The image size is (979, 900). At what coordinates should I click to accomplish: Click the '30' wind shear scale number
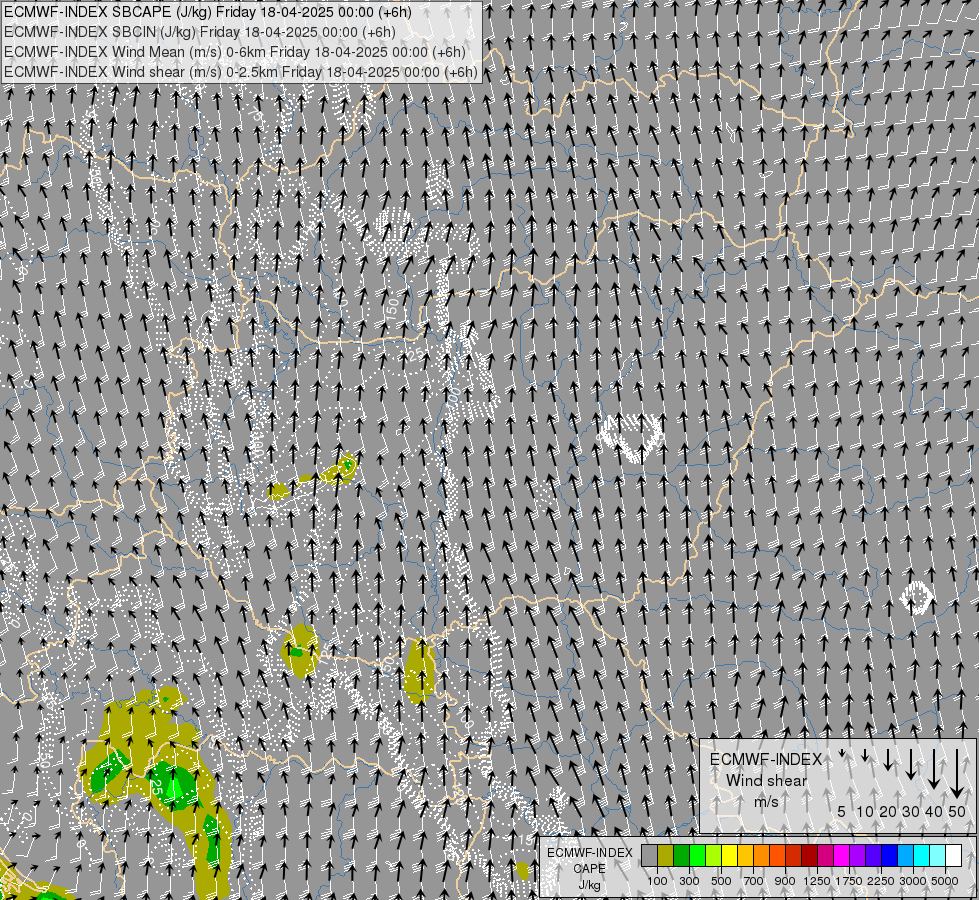(911, 811)
